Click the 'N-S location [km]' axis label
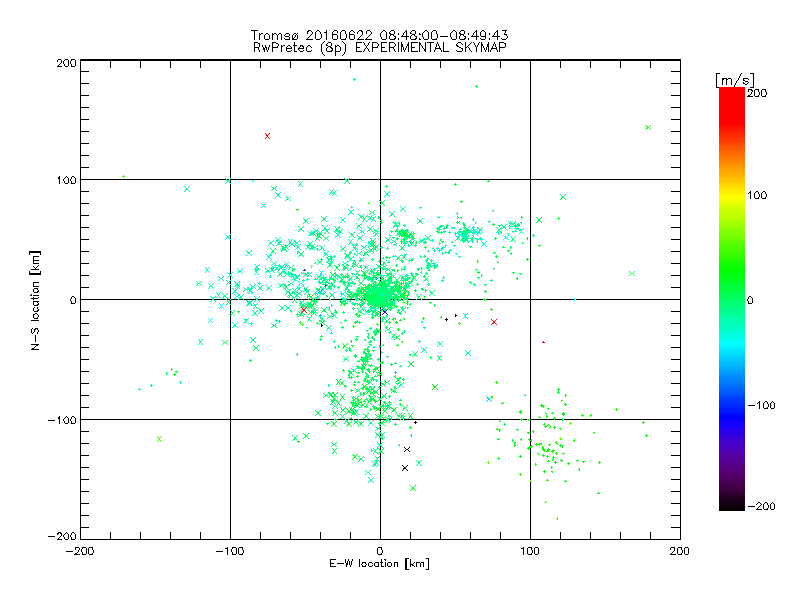The width and height of the screenshot is (800, 600). pyautogui.click(x=35, y=301)
